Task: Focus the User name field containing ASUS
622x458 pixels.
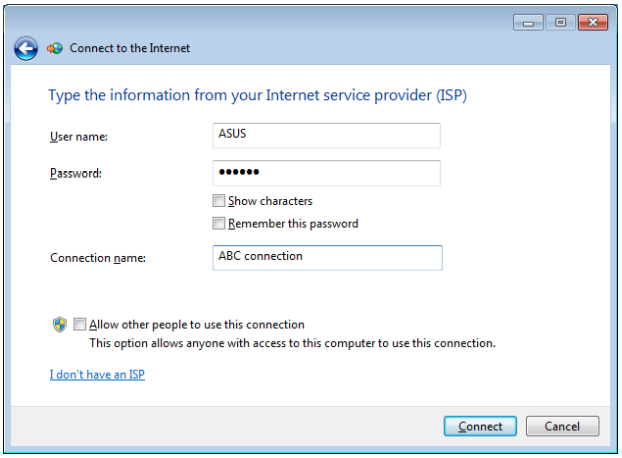Action: (x=326, y=136)
